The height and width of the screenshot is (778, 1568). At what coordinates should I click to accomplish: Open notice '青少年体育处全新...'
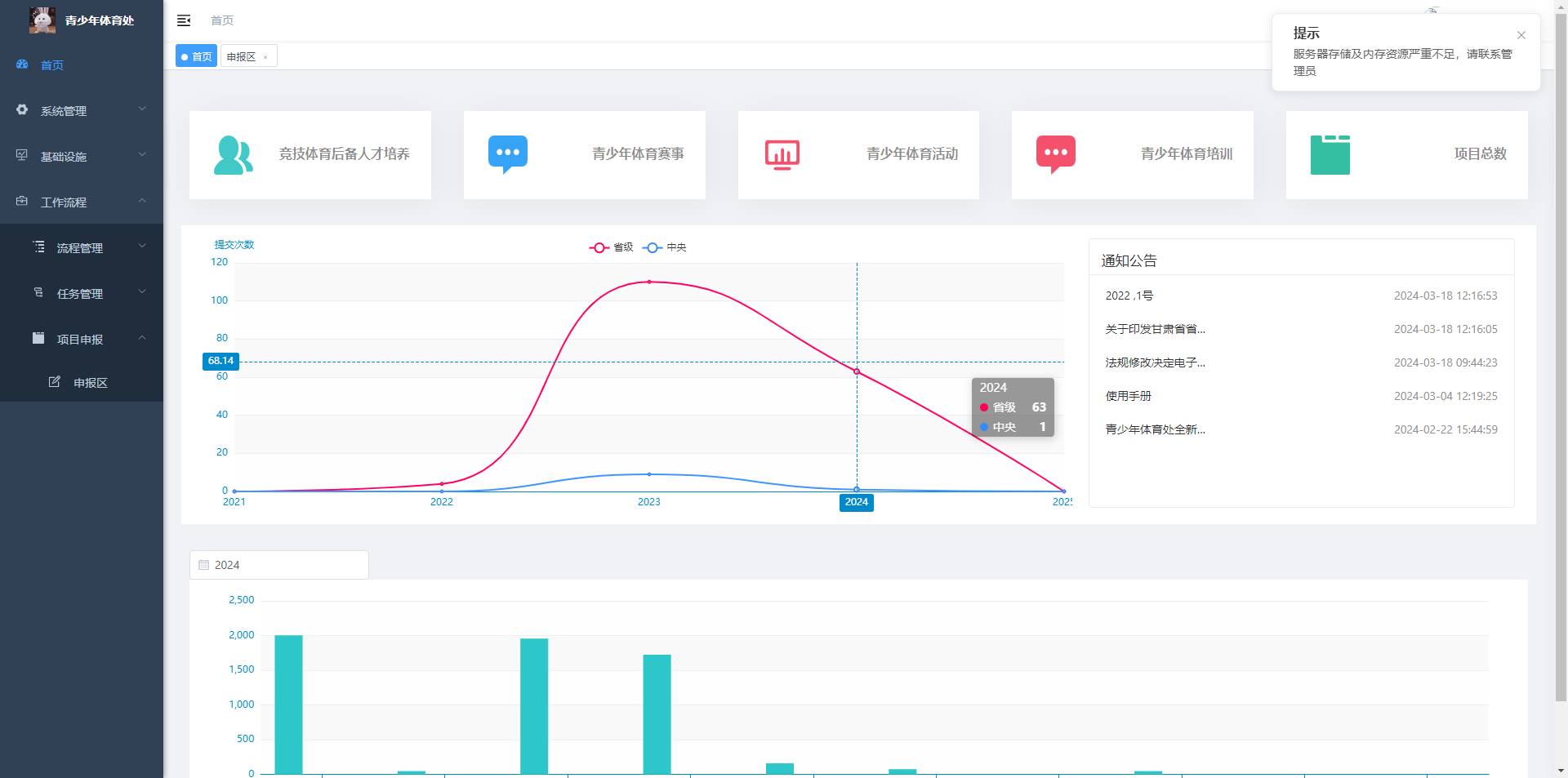click(1156, 429)
